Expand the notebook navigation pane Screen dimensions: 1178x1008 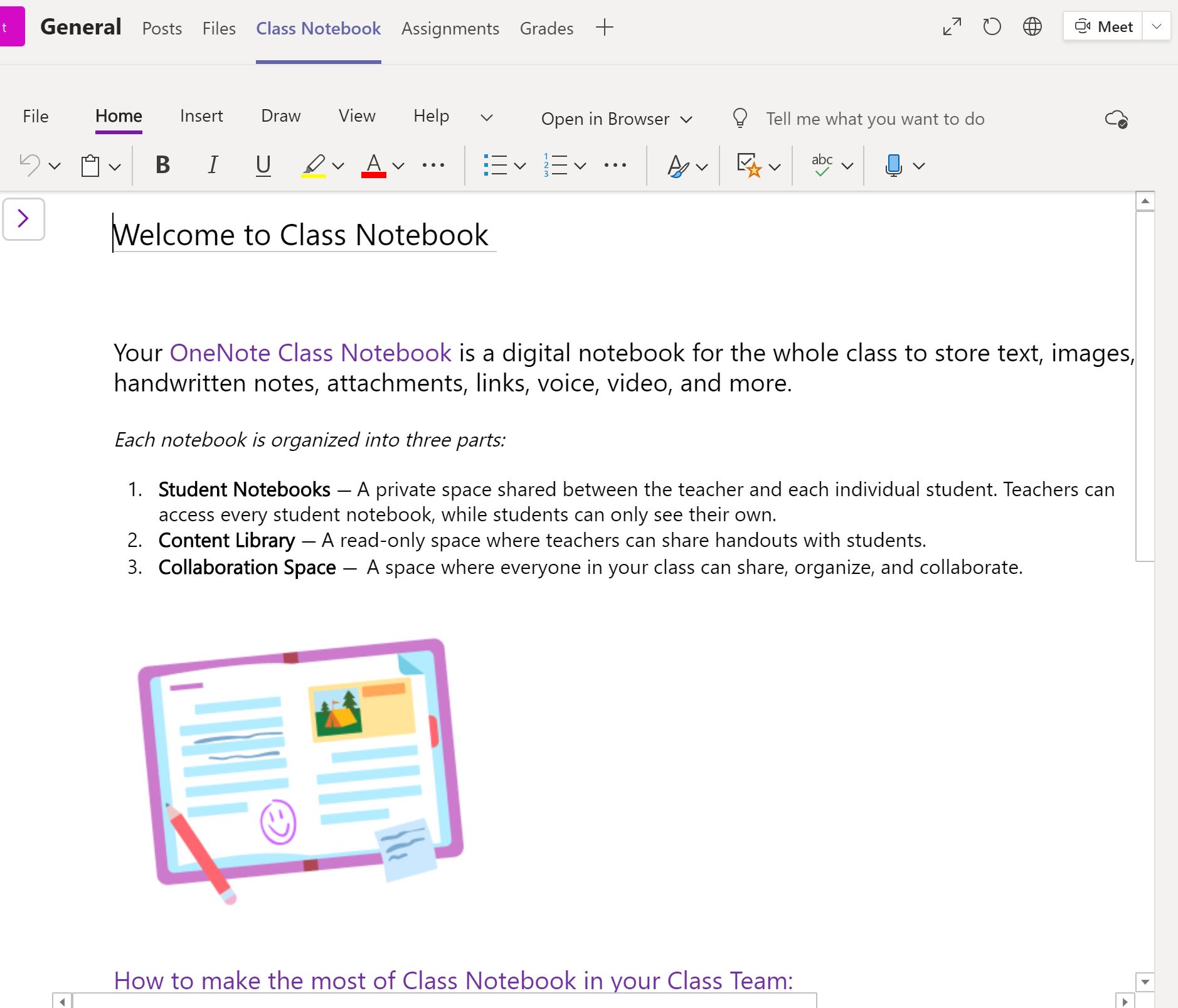tap(24, 219)
